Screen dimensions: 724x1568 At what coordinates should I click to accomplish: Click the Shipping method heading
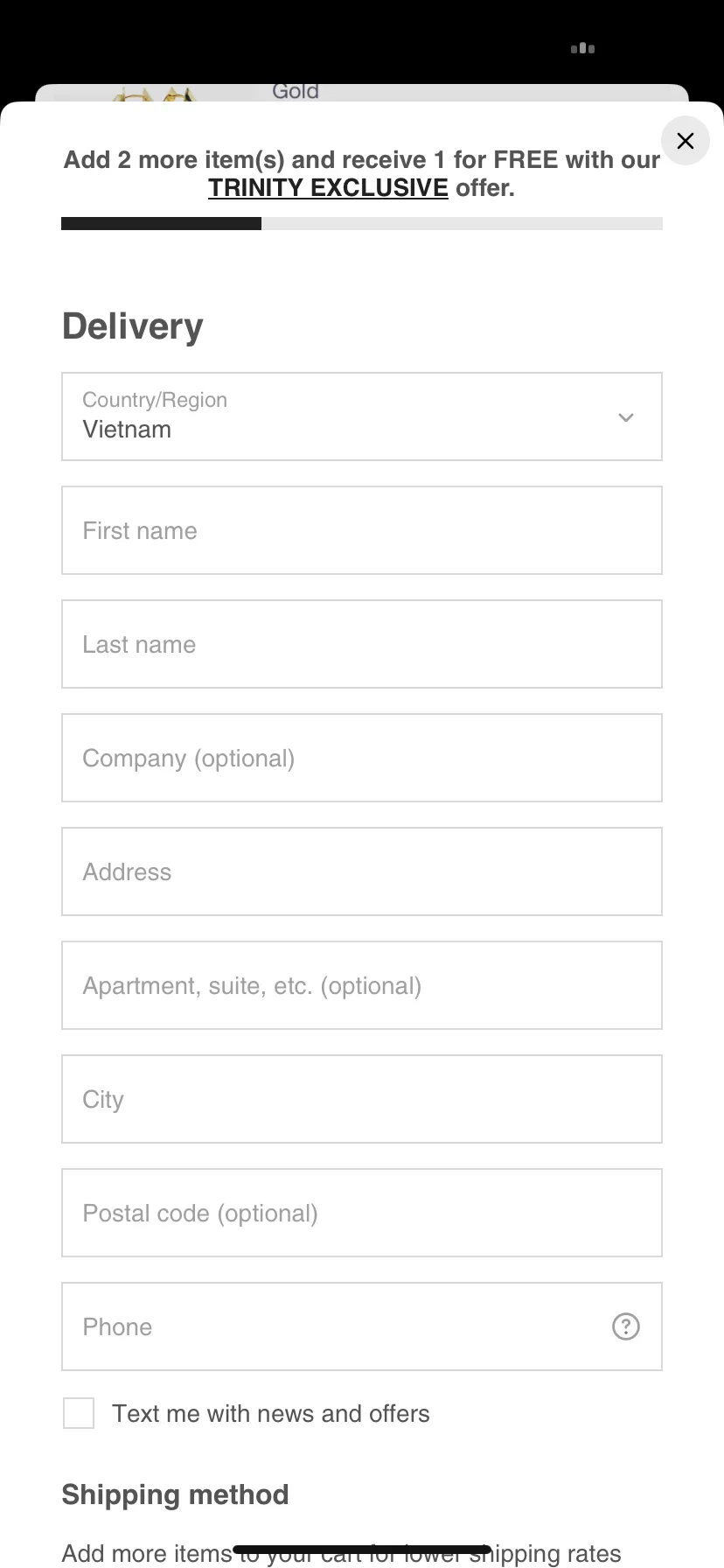pos(175,1494)
